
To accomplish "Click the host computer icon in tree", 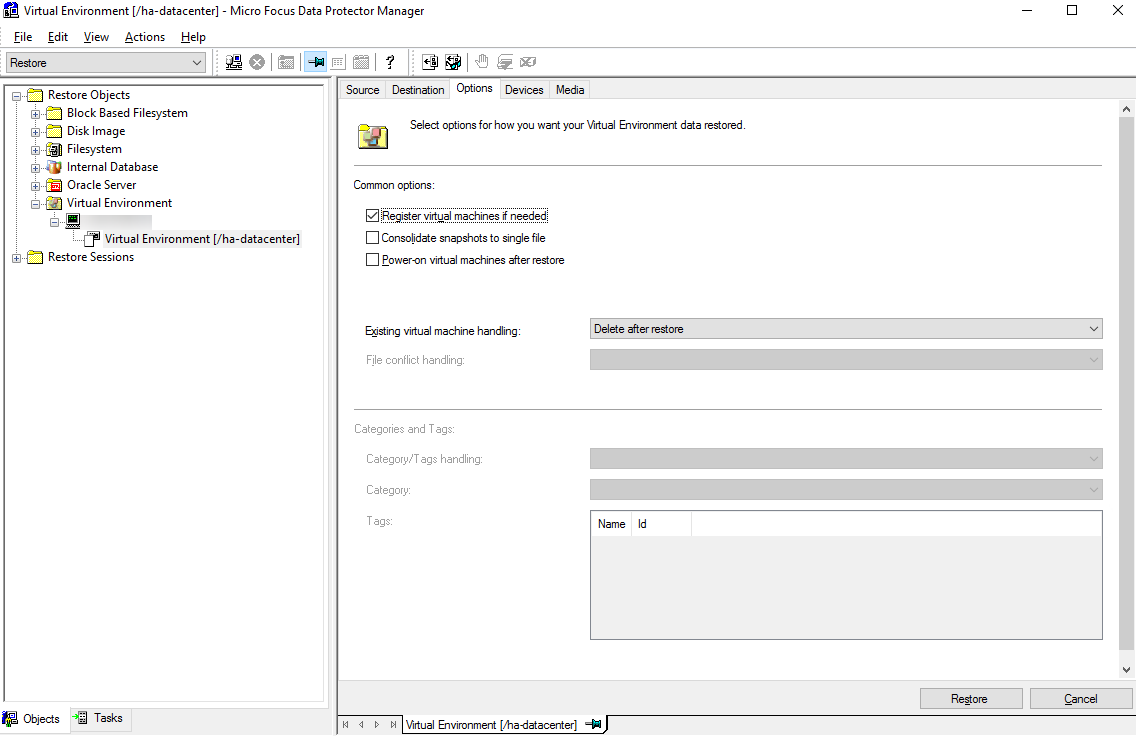I will point(73,221).
